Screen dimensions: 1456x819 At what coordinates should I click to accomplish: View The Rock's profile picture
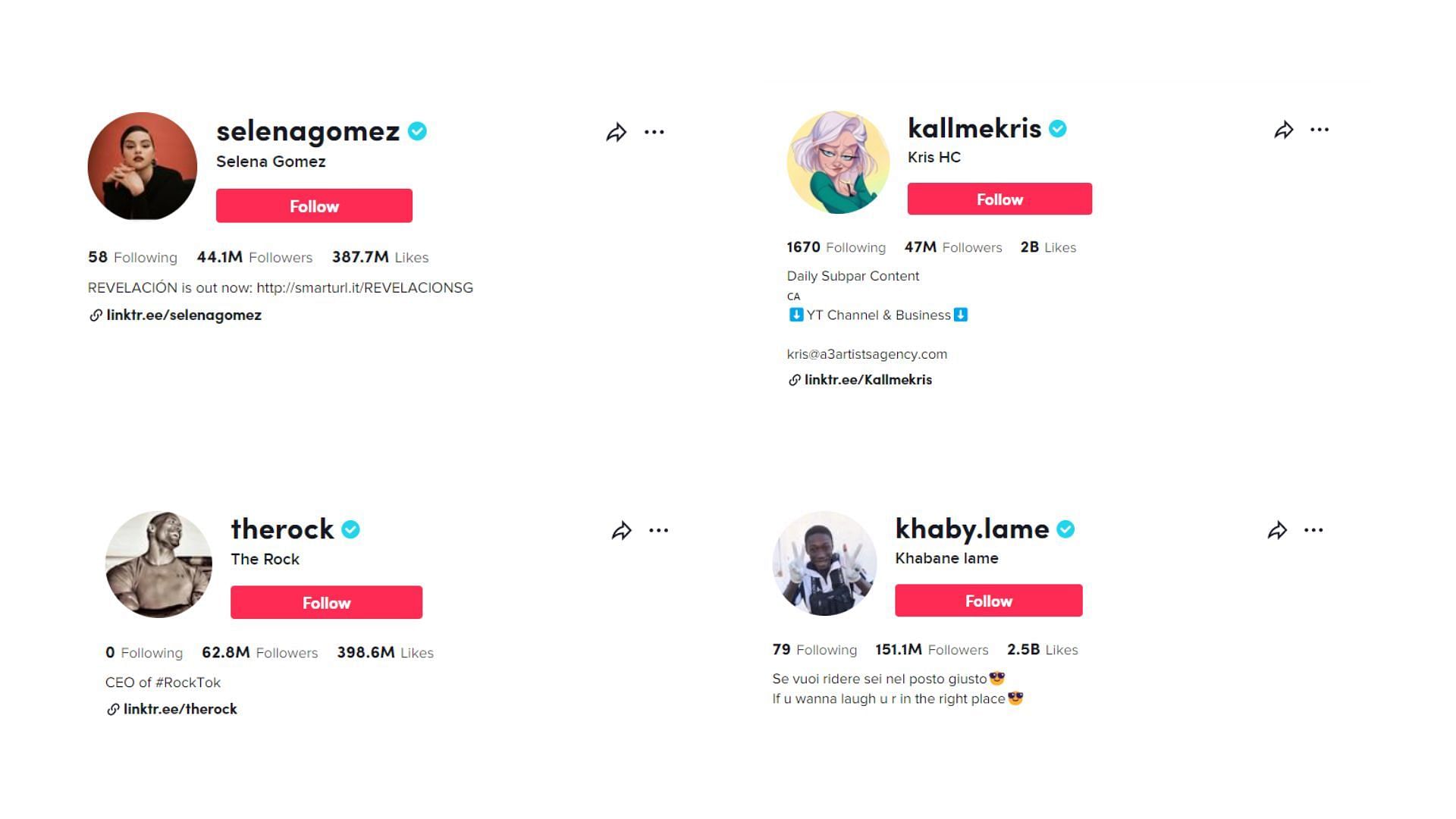coord(158,564)
